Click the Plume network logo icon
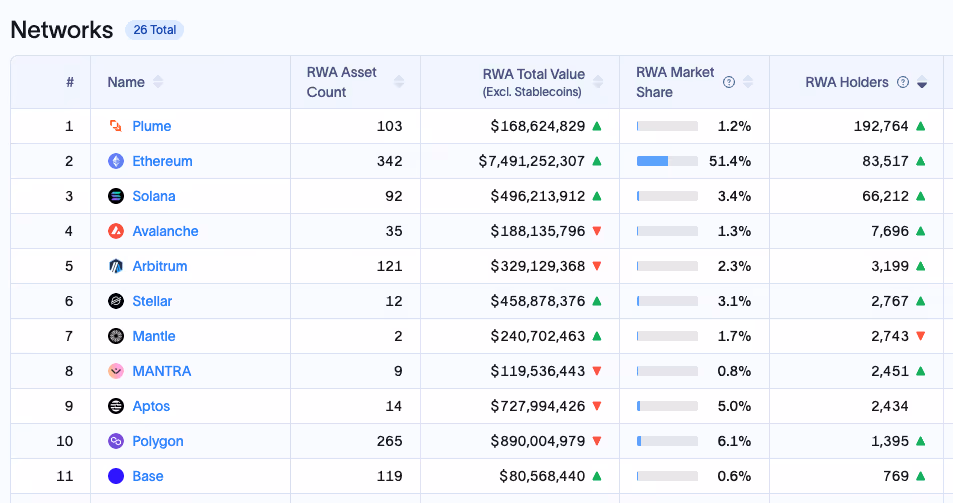Screen dimensions: 953x503 pyautogui.click(x=115, y=126)
